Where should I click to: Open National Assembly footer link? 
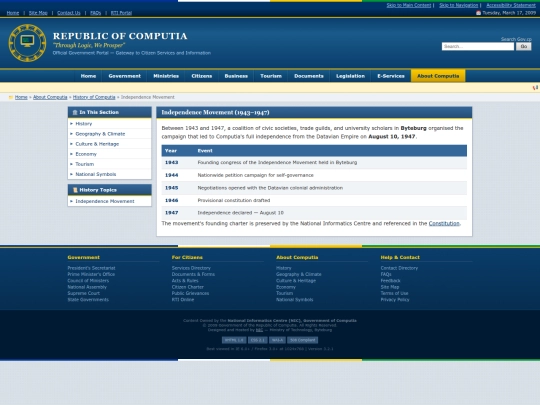[87, 287]
